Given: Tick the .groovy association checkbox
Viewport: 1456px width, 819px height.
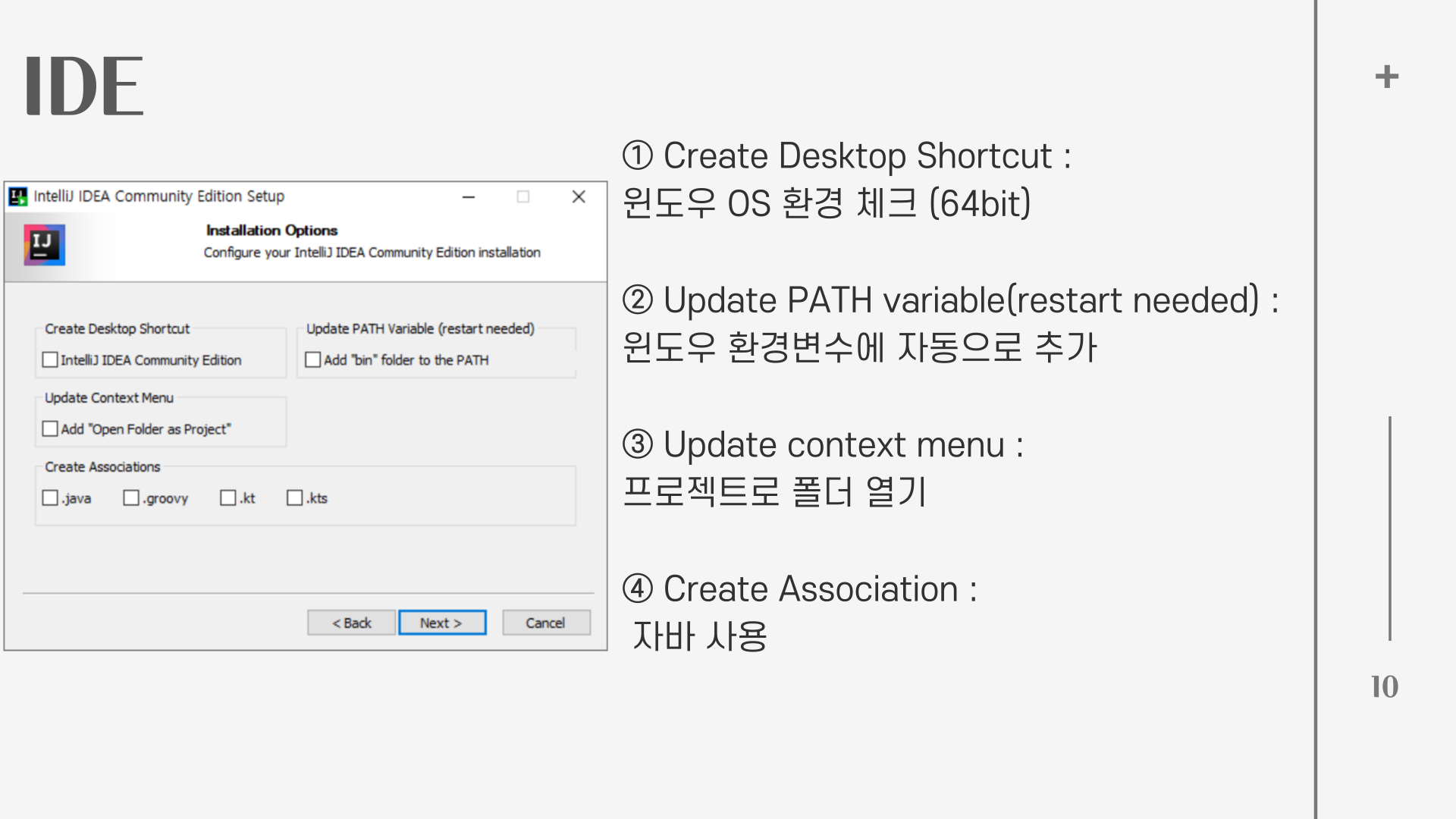Looking at the screenshot, I should [x=131, y=497].
